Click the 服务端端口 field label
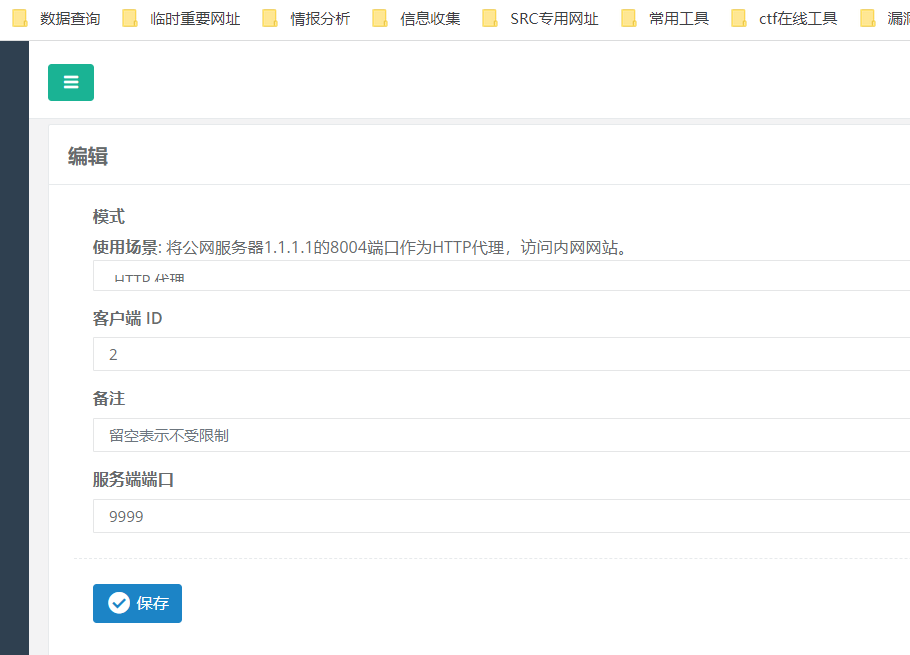 133,479
